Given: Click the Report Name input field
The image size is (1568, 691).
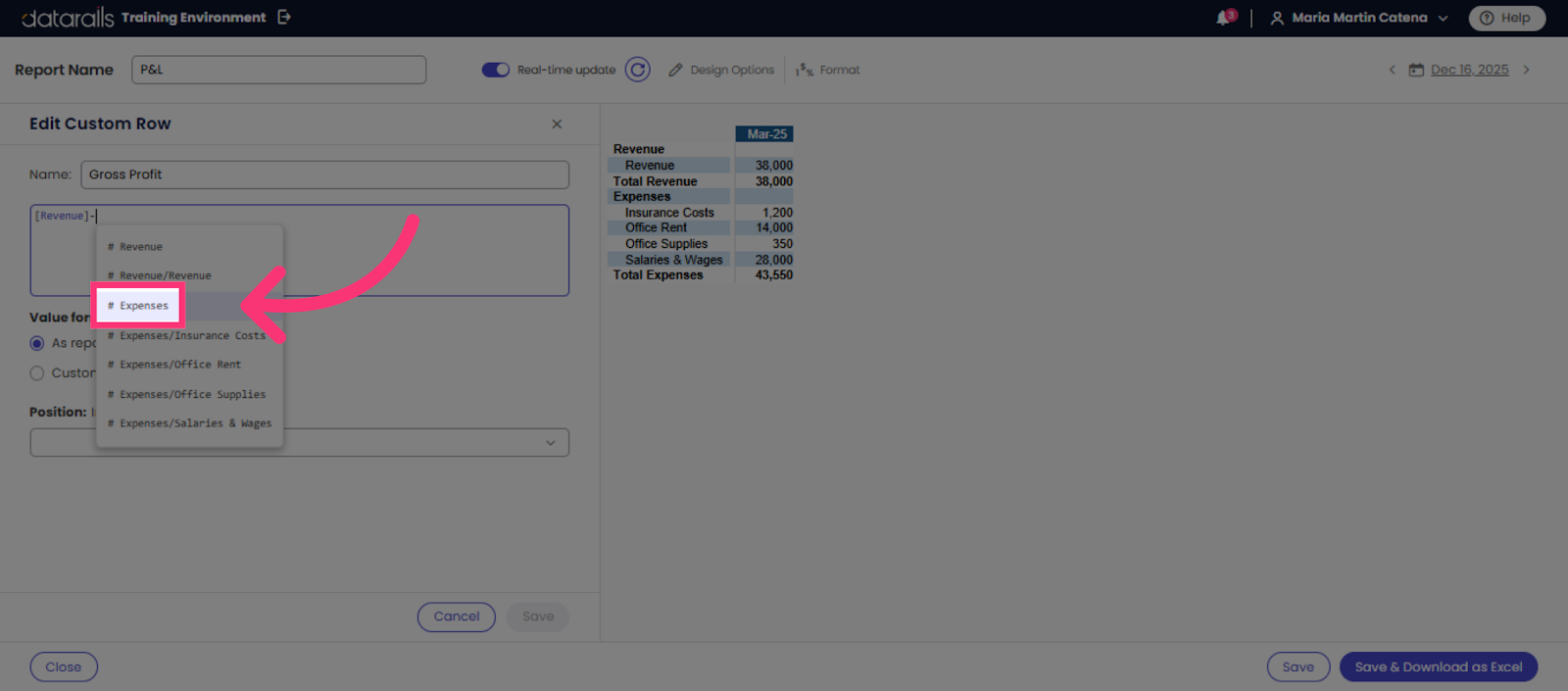Looking at the screenshot, I should tap(278, 70).
